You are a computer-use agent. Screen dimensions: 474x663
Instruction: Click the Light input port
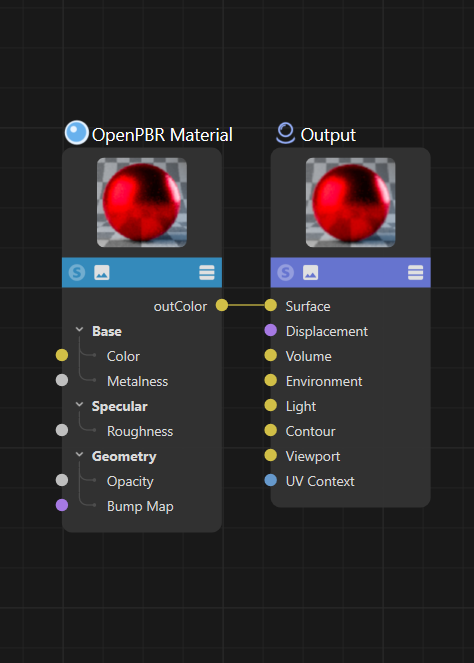tap(271, 405)
